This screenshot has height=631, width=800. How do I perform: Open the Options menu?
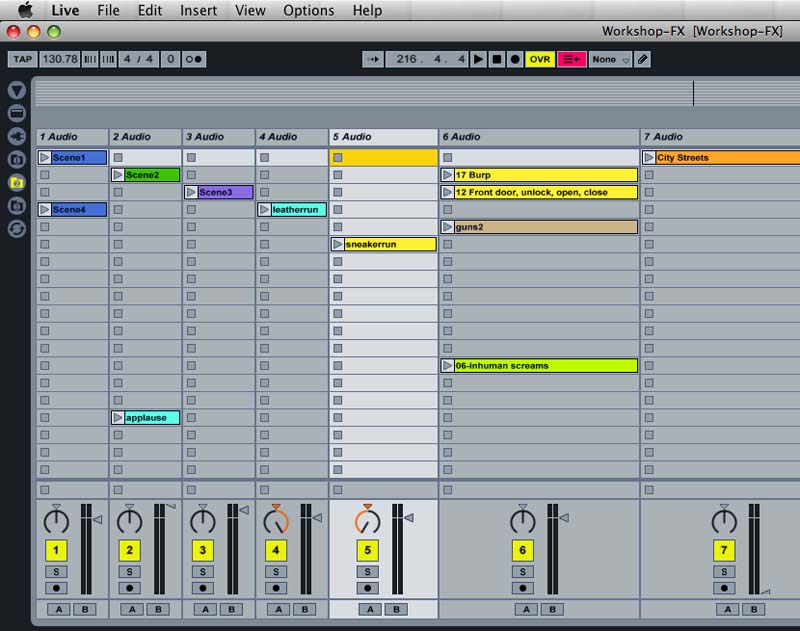[309, 10]
